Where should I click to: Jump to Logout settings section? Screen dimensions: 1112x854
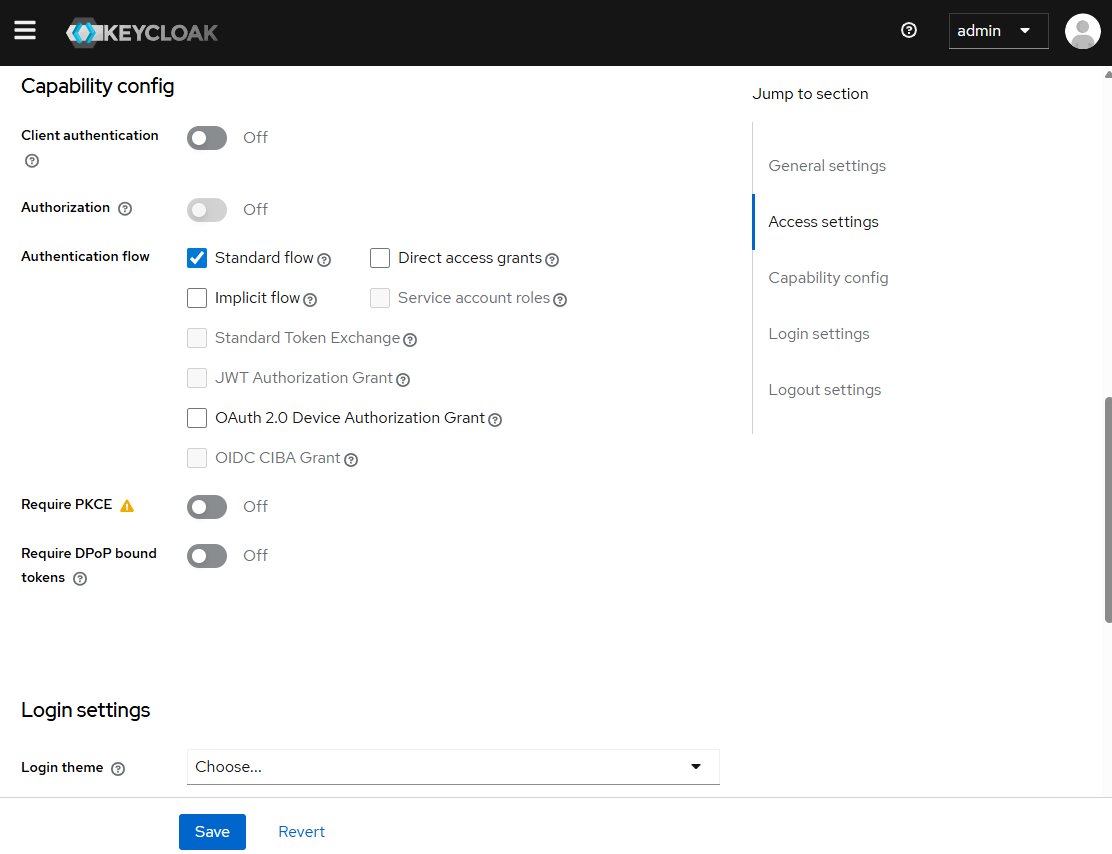click(x=825, y=390)
